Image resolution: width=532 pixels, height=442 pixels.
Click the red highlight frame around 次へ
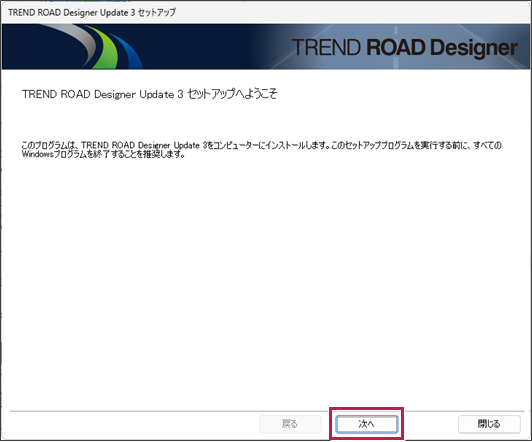click(366, 408)
